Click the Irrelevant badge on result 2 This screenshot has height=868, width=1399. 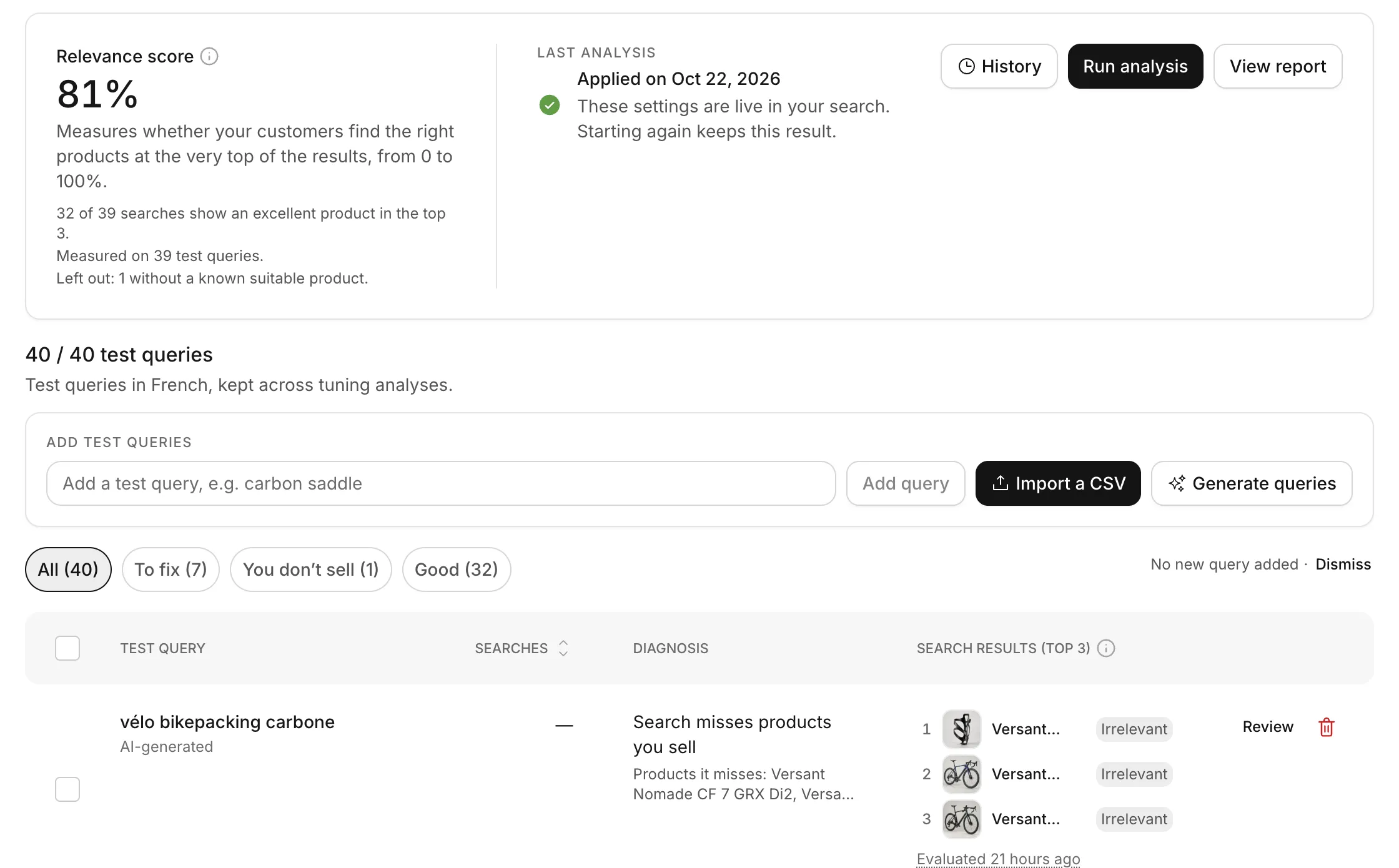pyautogui.click(x=1134, y=774)
